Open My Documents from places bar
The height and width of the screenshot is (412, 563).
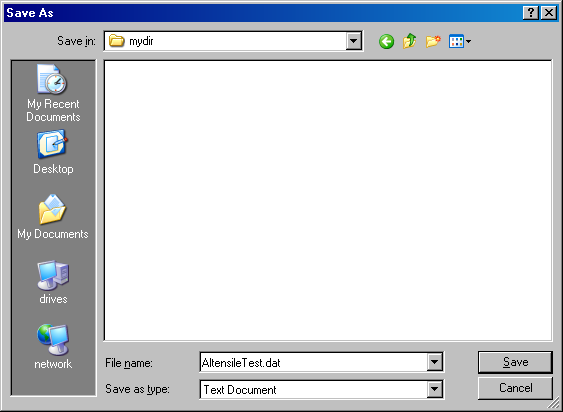[x=53, y=217]
